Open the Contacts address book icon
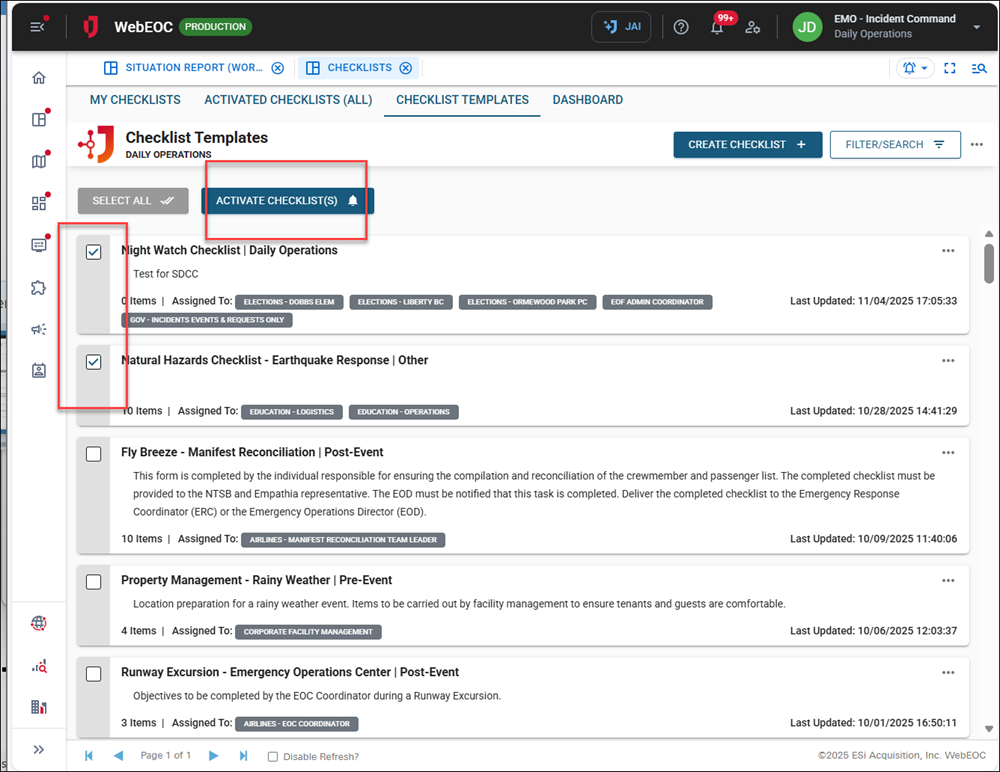 (38, 370)
